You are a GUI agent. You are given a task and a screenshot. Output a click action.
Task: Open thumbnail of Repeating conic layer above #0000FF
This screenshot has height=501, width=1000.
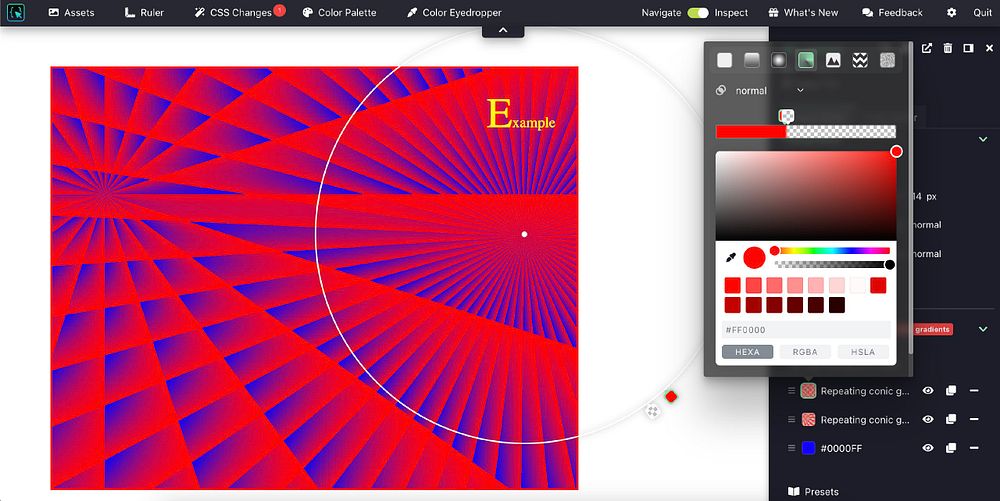coord(808,419)
